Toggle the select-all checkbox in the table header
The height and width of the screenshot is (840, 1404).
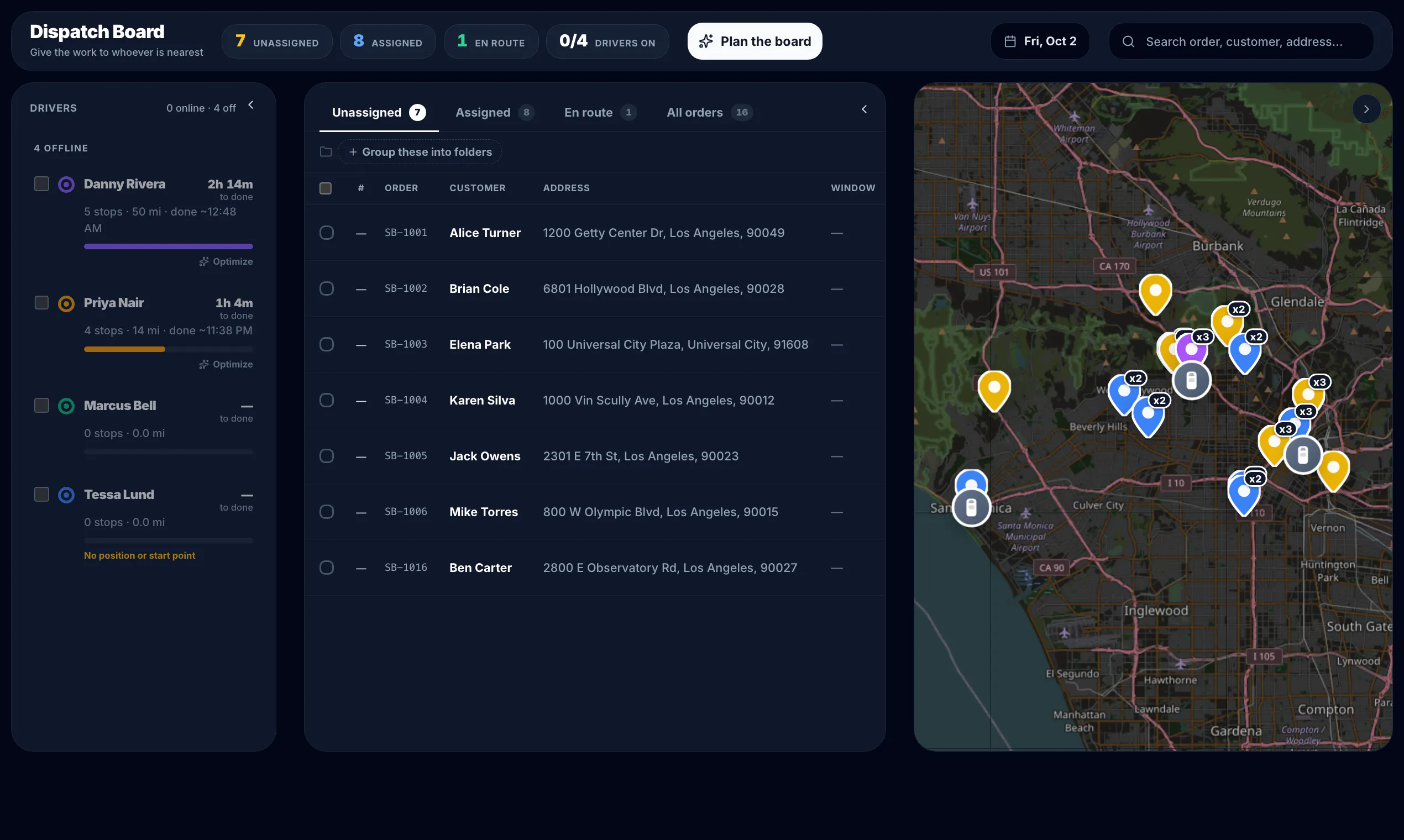tap(326, 188)
